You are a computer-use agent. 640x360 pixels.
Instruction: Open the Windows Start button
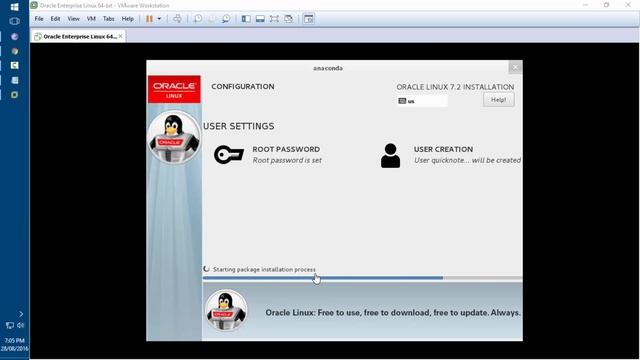click(x=14, y=7)
